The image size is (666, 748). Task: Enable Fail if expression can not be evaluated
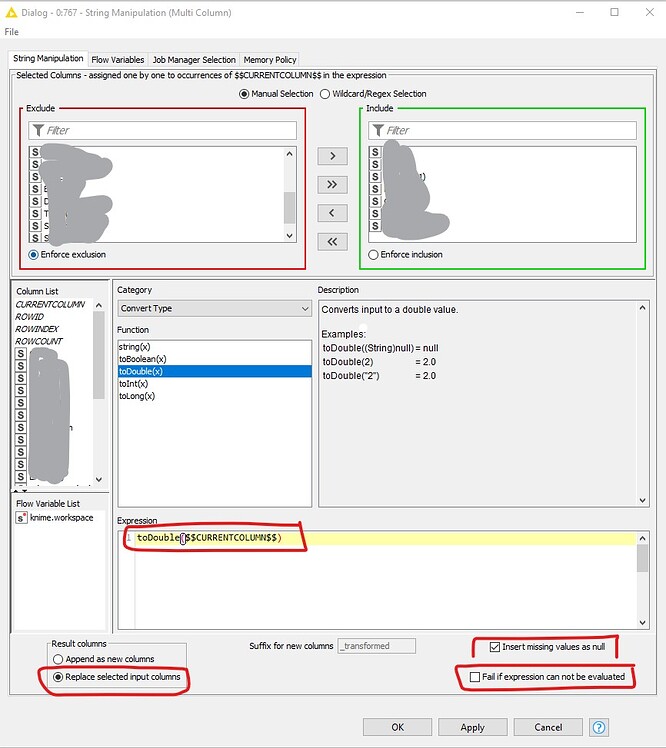[x=475, y=677]
